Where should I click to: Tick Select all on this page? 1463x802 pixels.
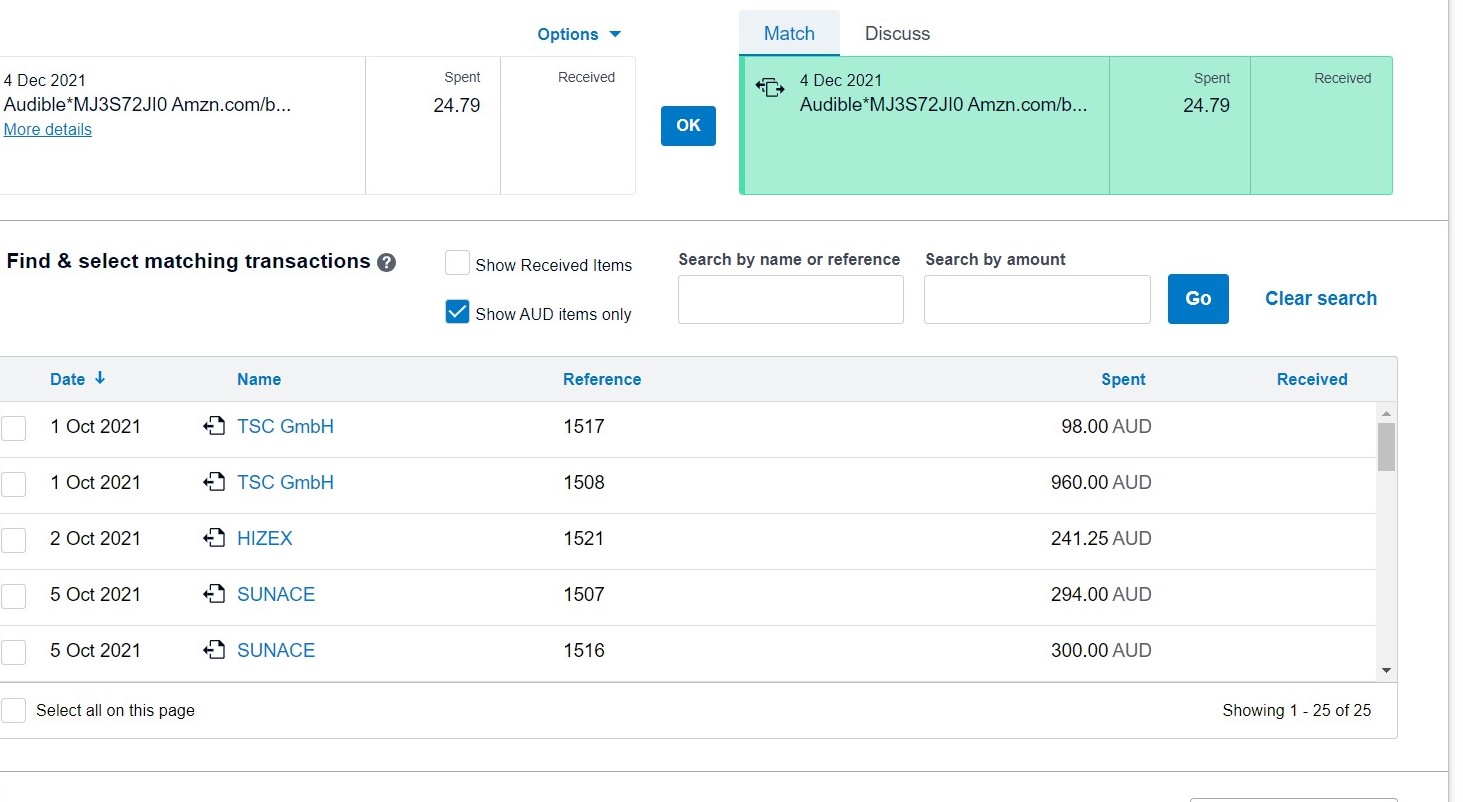click(x=14, y=711)
